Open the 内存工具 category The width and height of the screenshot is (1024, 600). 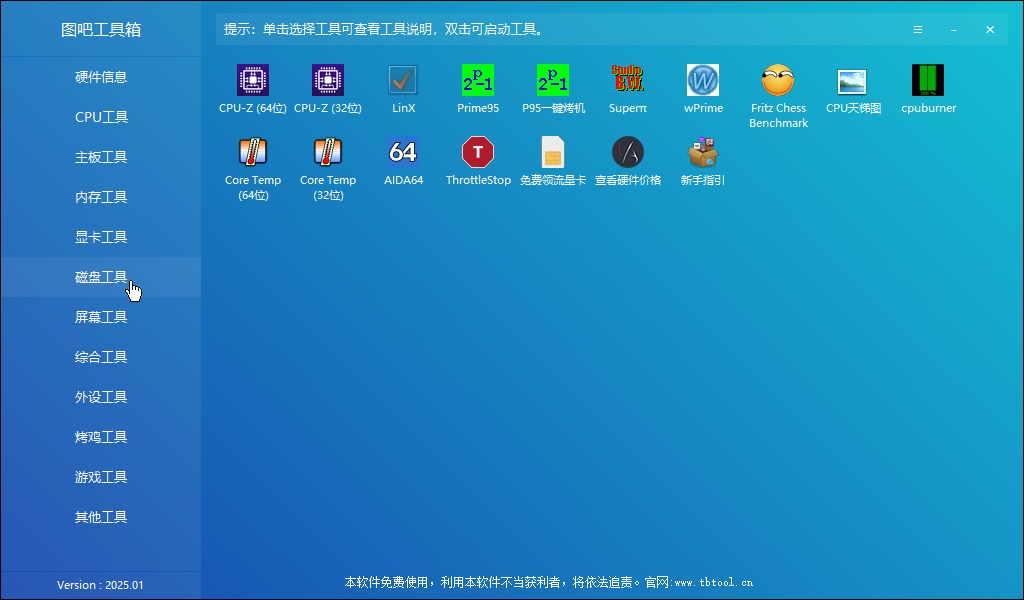tap(101, 197)
